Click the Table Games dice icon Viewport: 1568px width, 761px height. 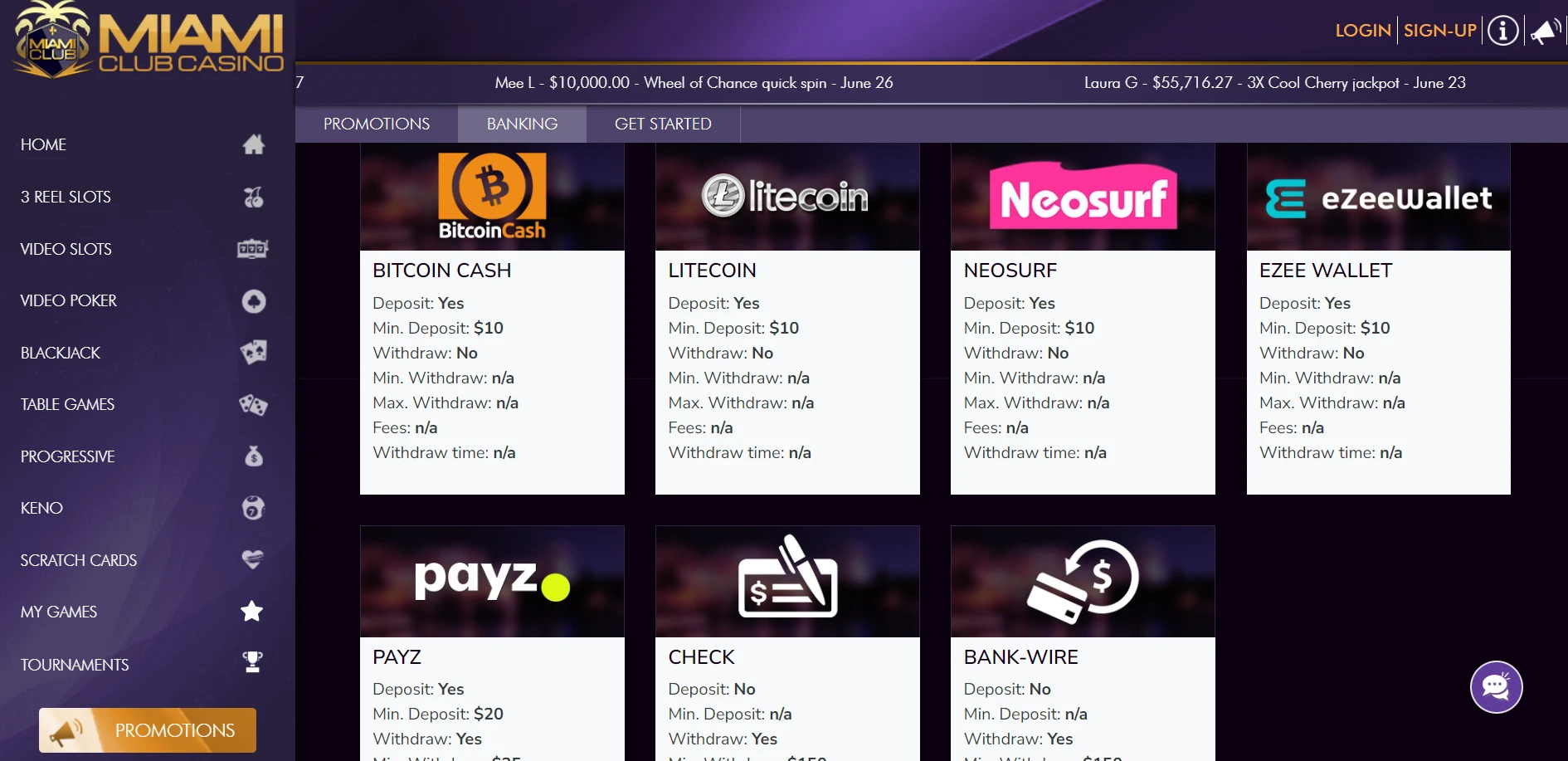[x=253, y=404]
